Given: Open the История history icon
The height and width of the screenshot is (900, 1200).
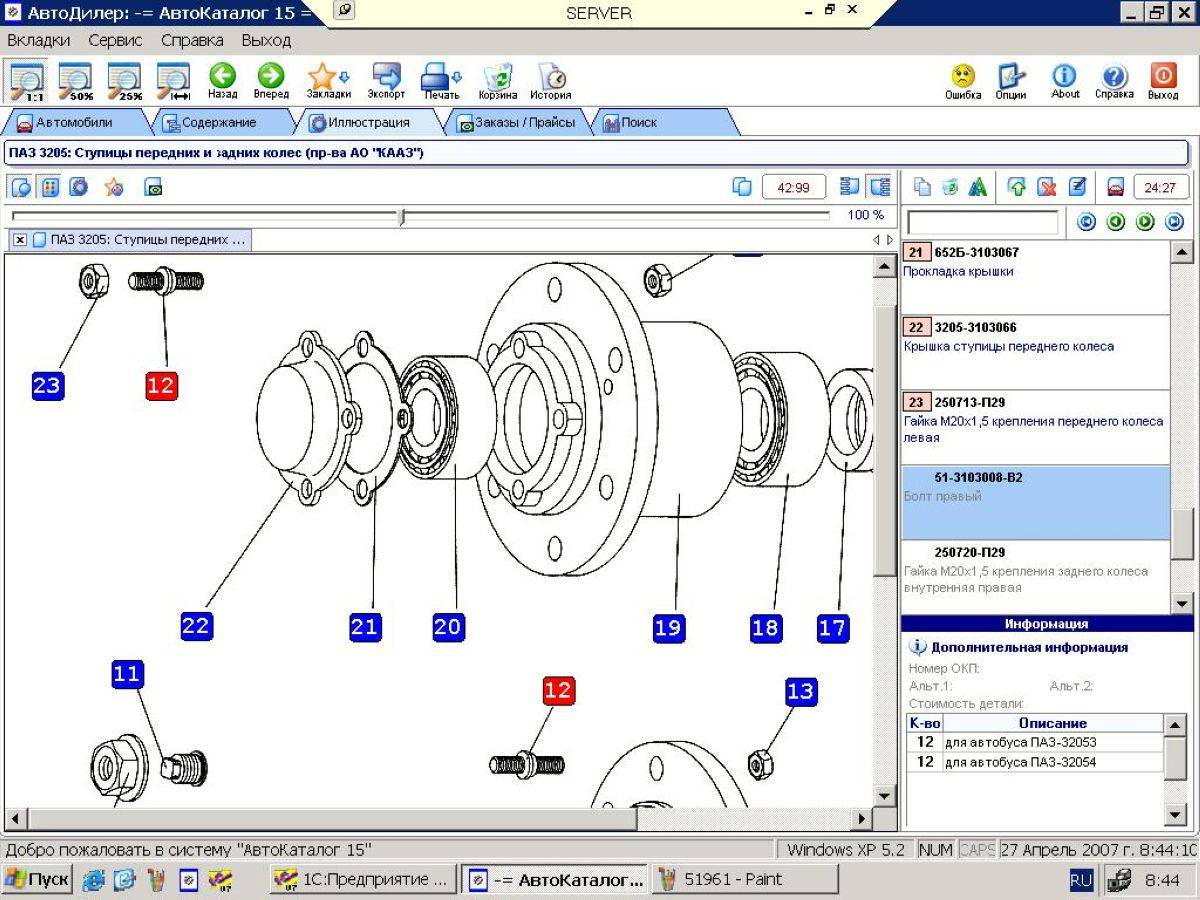Looking at the screenshot, I should [552, 76].
